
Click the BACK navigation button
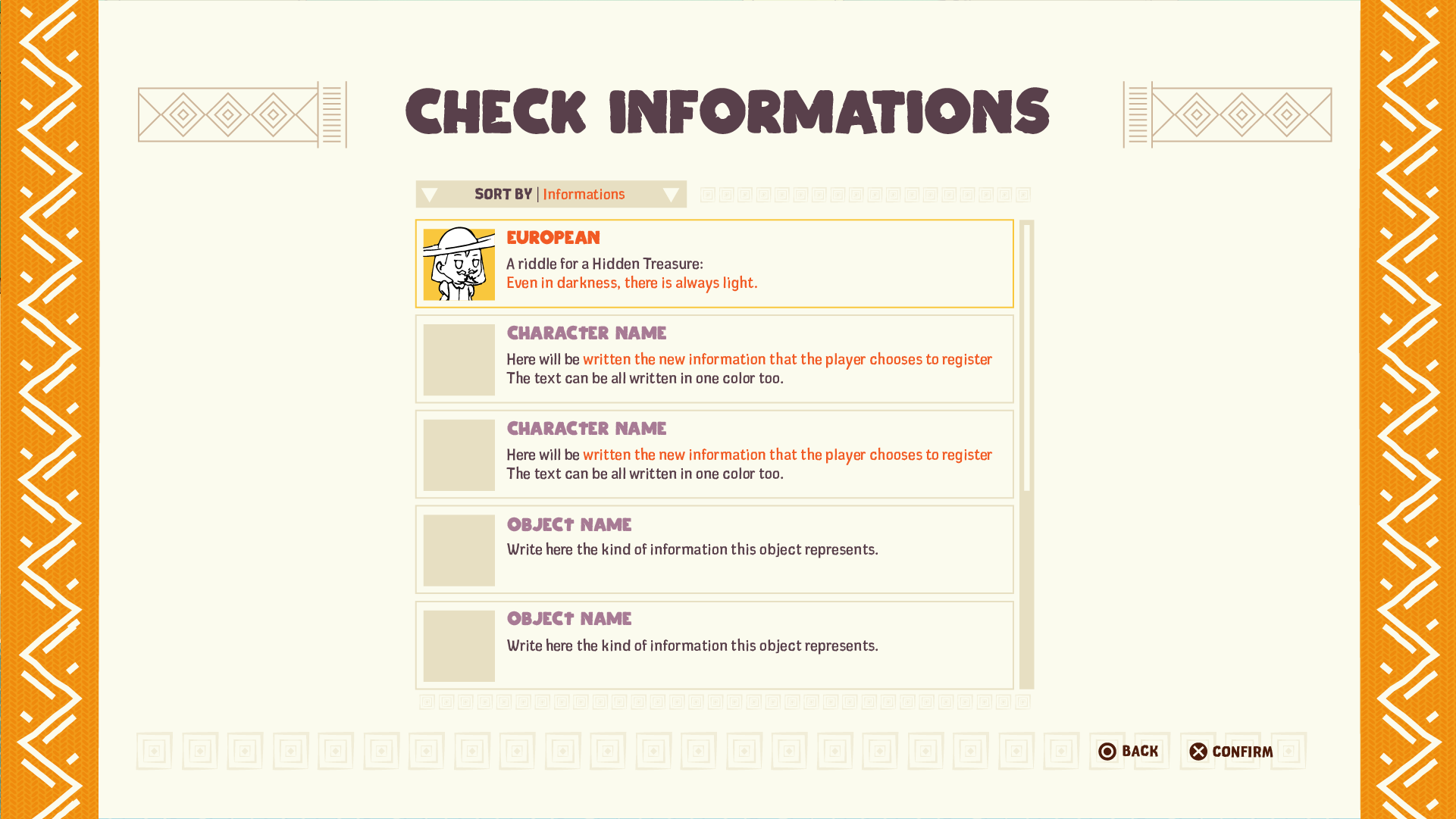1127,751
